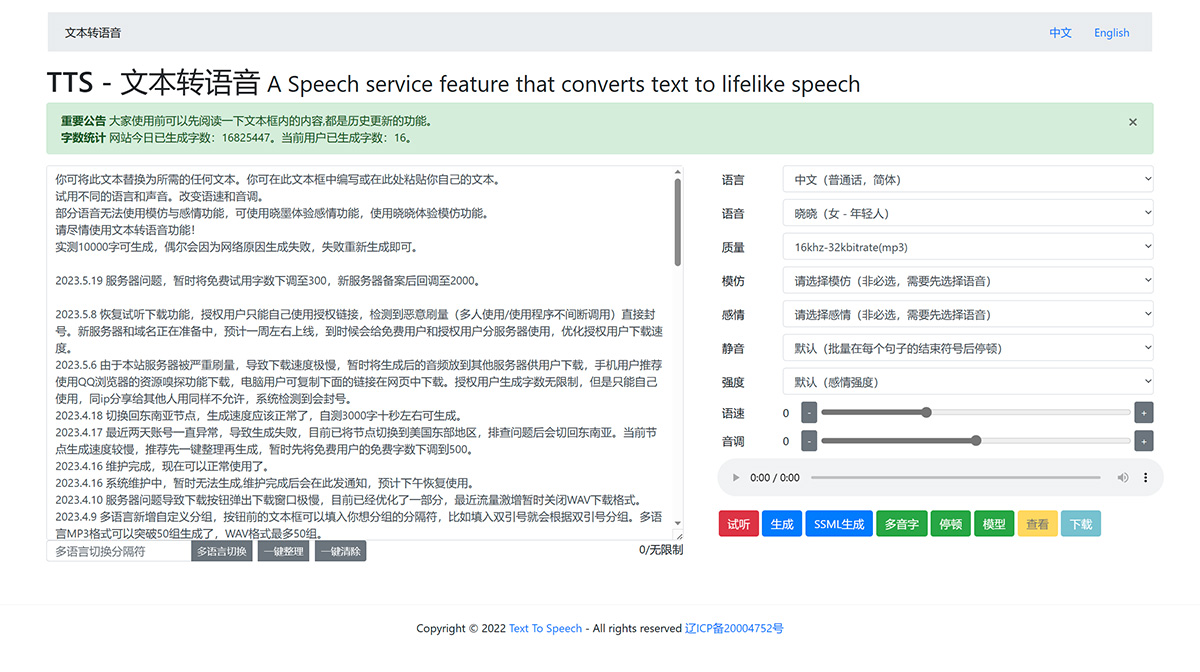Mute the audio player volume
The width and height of the screenshot is (1200, 672).
click(x=1123, y=477)
